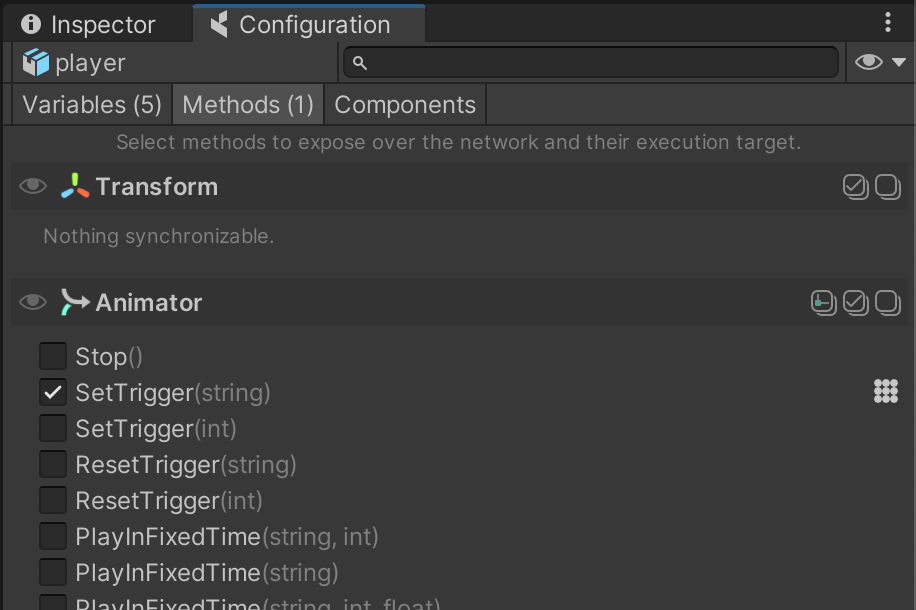
Task: Enable the Stop() method checkbox
Action: 53,357
